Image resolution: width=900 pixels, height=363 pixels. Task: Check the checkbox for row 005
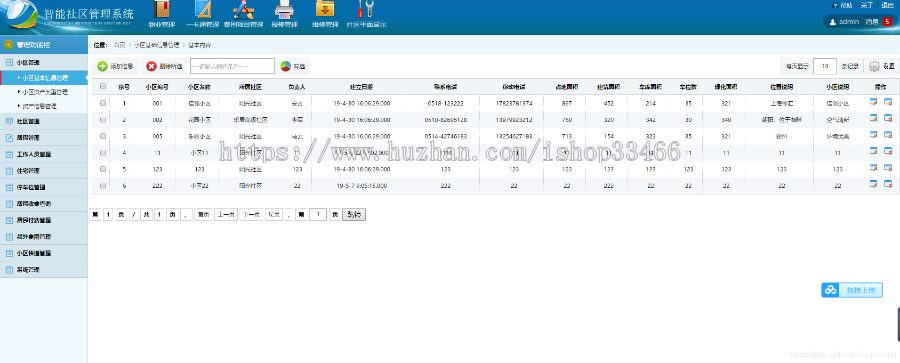pyautogui.click(x=103, y=136)
